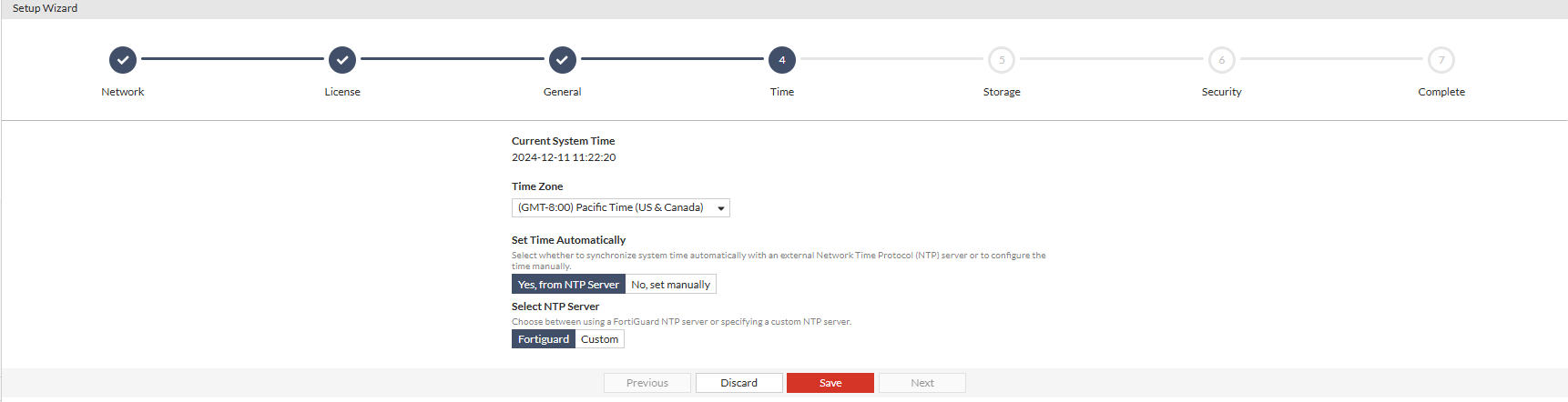The image size is (1568, 402).
Task: Click the Storage step label
Action: pyautogui.click(x=1002, y=92)
